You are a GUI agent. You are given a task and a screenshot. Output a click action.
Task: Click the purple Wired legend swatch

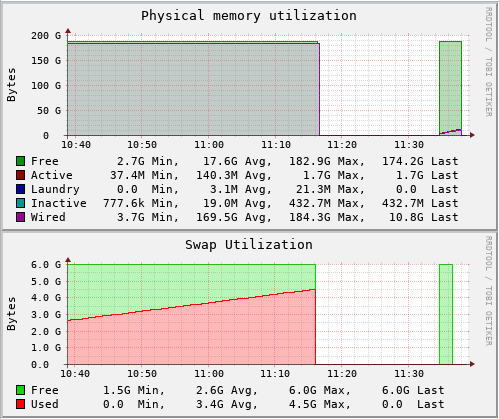point(21,217)
